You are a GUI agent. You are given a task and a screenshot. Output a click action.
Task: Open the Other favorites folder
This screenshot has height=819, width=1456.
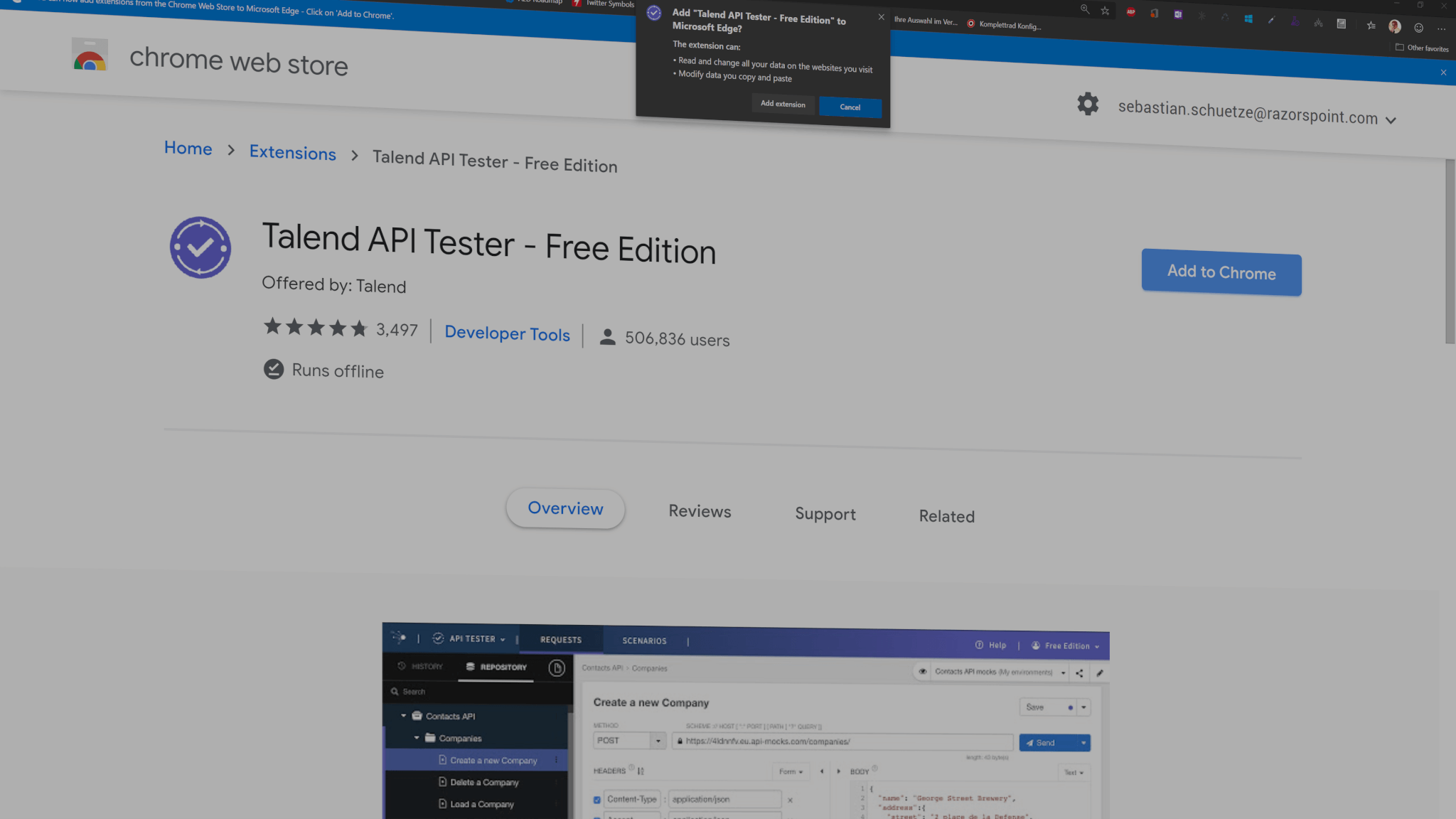pyautogui.click(x=1422, y=48)
